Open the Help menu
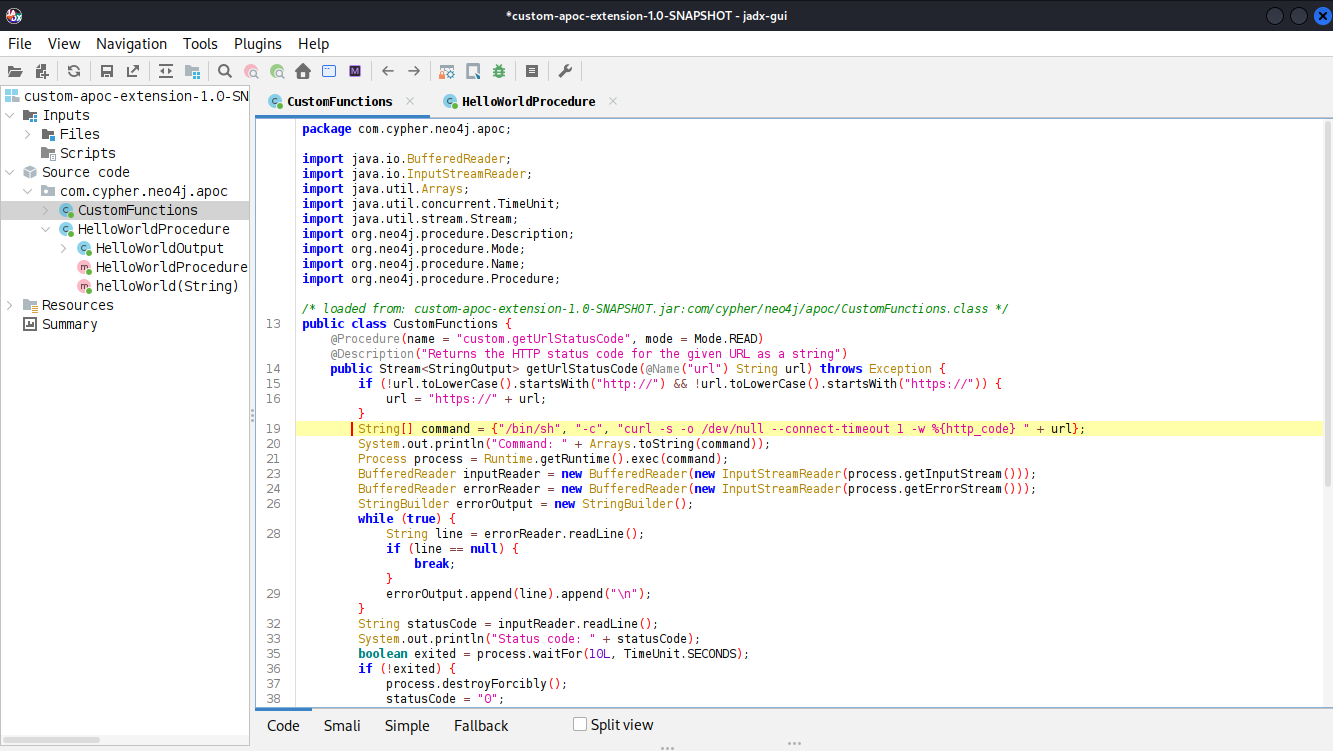 pos(314,44)
